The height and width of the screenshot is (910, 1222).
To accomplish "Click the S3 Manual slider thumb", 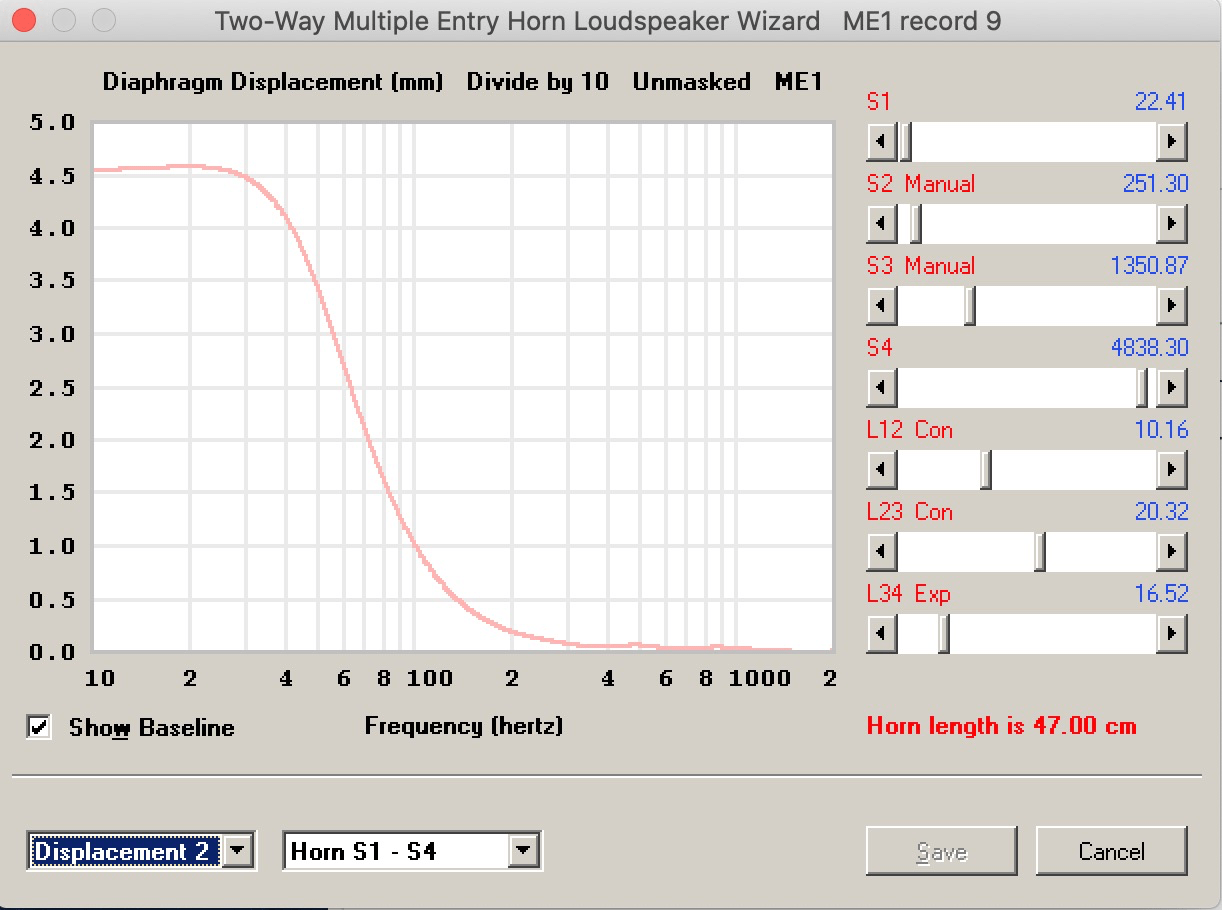I will click(970, 305).
